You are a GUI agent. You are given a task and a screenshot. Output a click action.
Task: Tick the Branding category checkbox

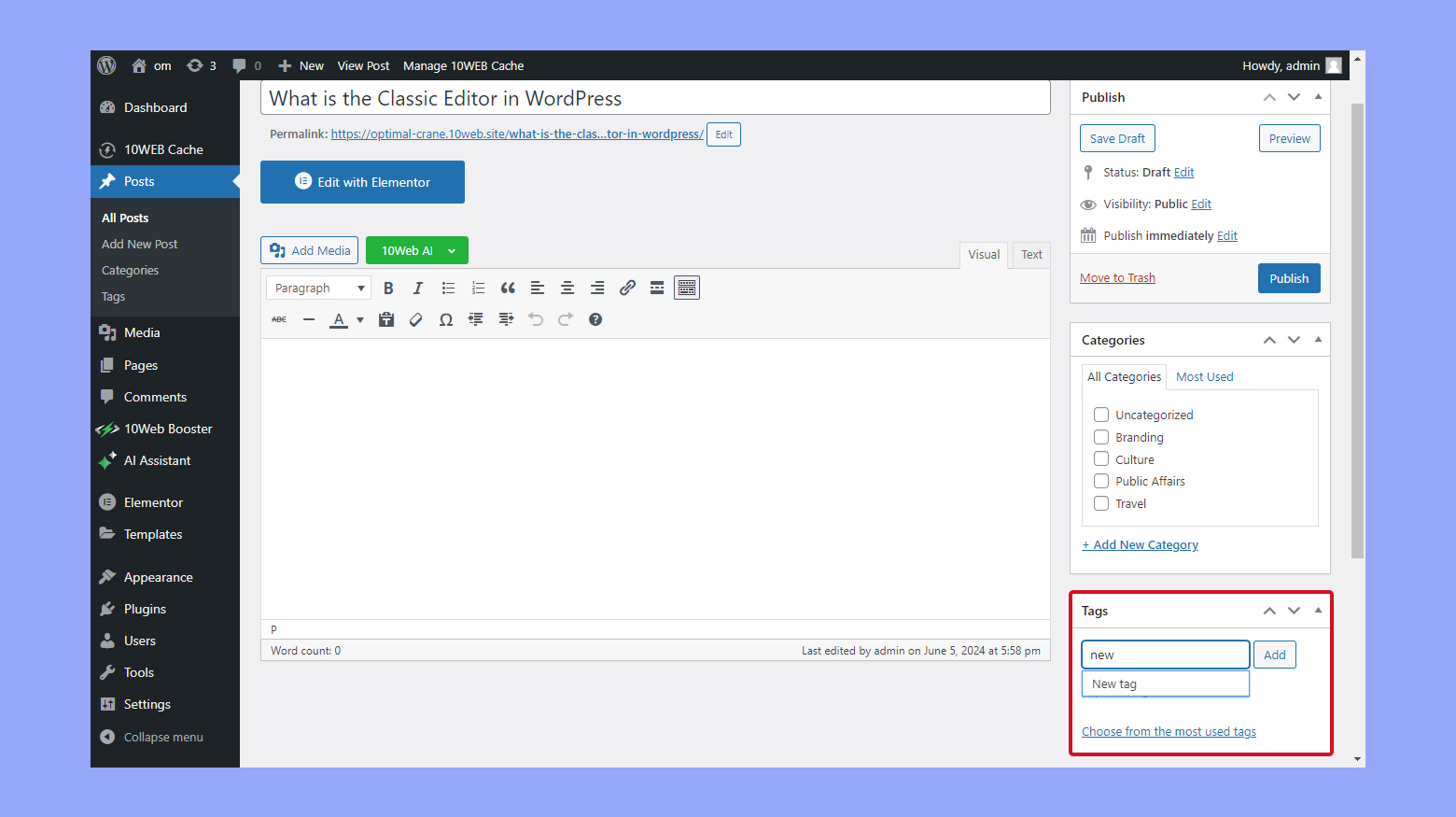[x=1101, y=437]
